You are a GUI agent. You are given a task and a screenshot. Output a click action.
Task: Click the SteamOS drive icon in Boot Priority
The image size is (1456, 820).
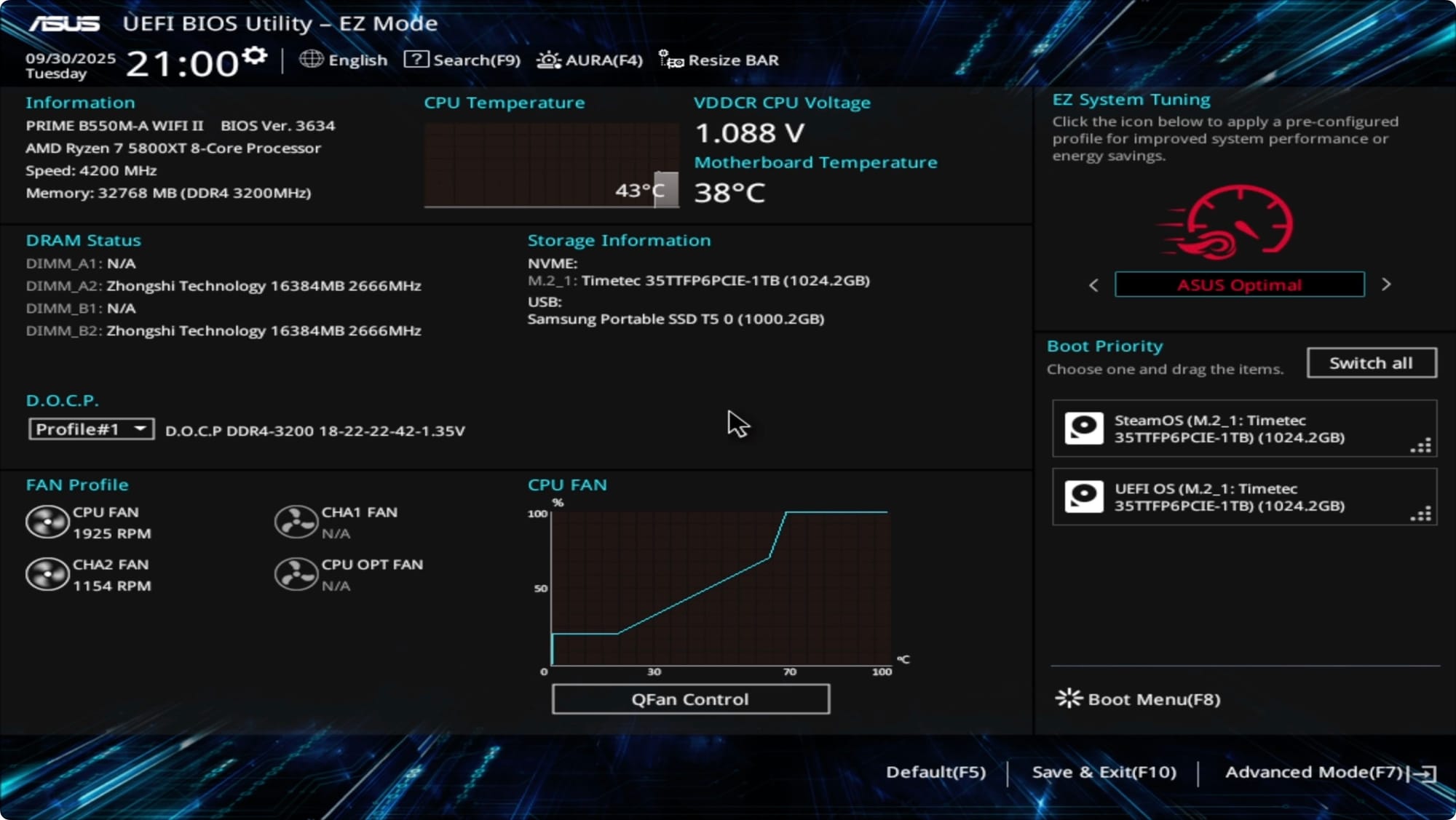[1085, 428]
